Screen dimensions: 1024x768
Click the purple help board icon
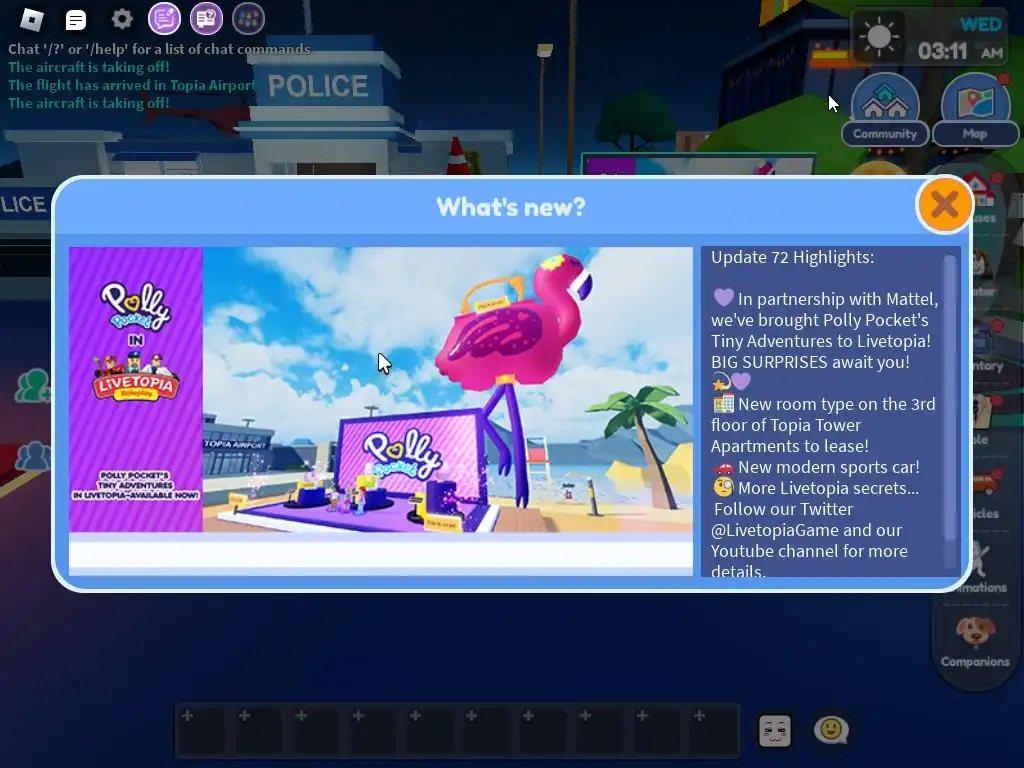point(206,18)
